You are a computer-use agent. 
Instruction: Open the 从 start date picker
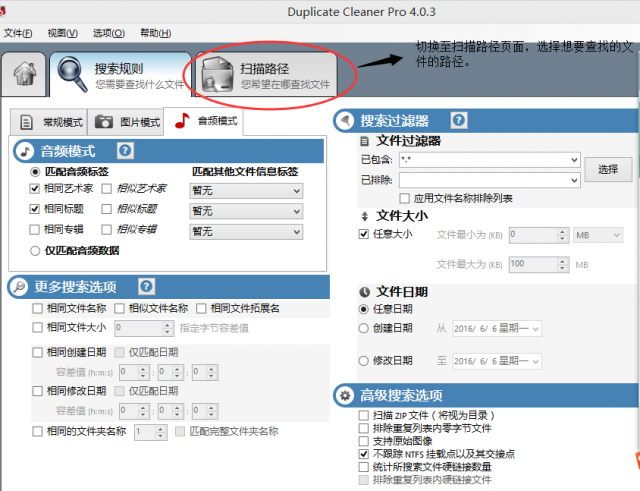(497, 329)
